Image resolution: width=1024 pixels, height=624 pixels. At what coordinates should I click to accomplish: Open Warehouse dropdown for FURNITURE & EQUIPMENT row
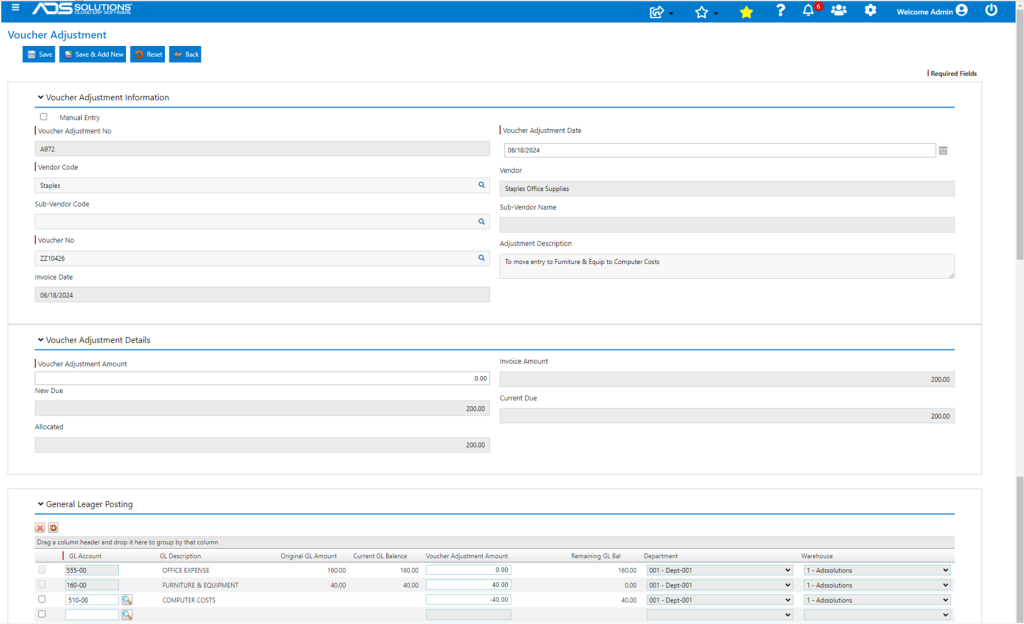point(877,585)
